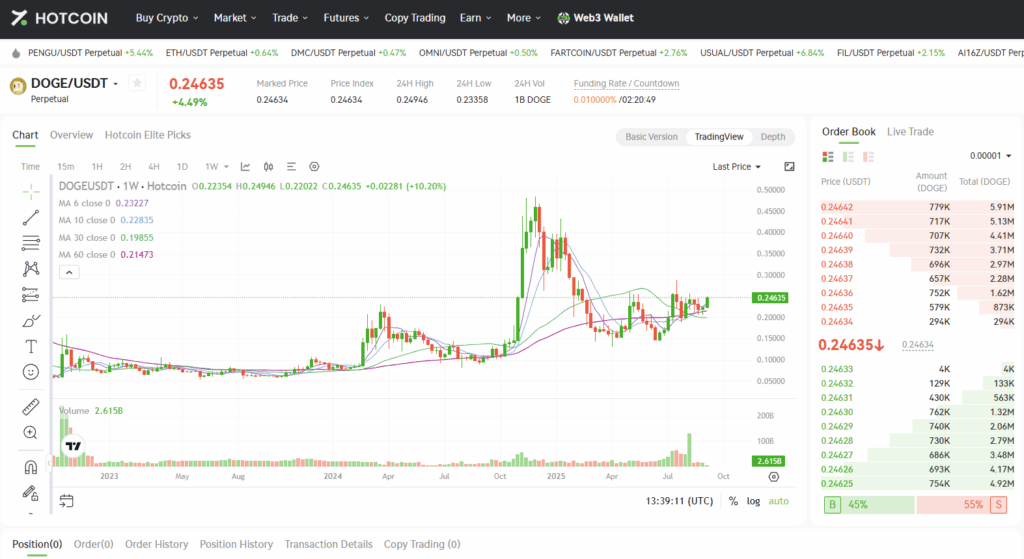This screenshot has height=559, width=1024.
Task: Open the chart settings hexagon icon
Action: pyautogui.click(x=314, y=167)
